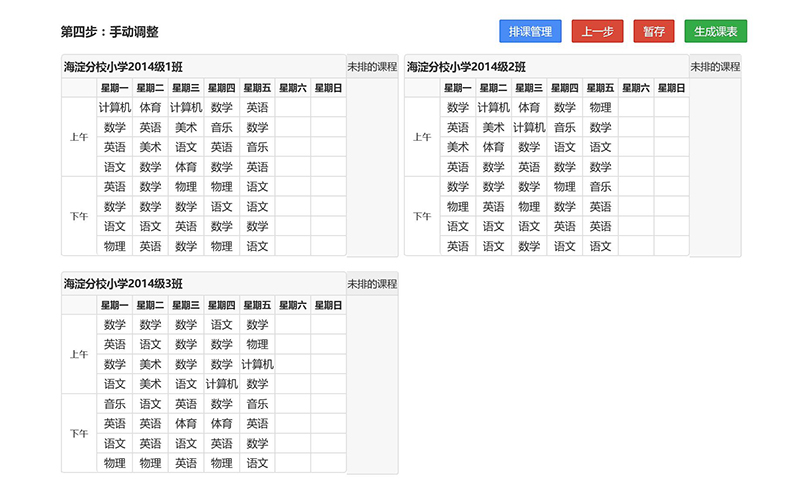The image size is (800, 479).
Task: Select 1班 Monday 物理 lesson cell
Action: click(x=114, y=246)
